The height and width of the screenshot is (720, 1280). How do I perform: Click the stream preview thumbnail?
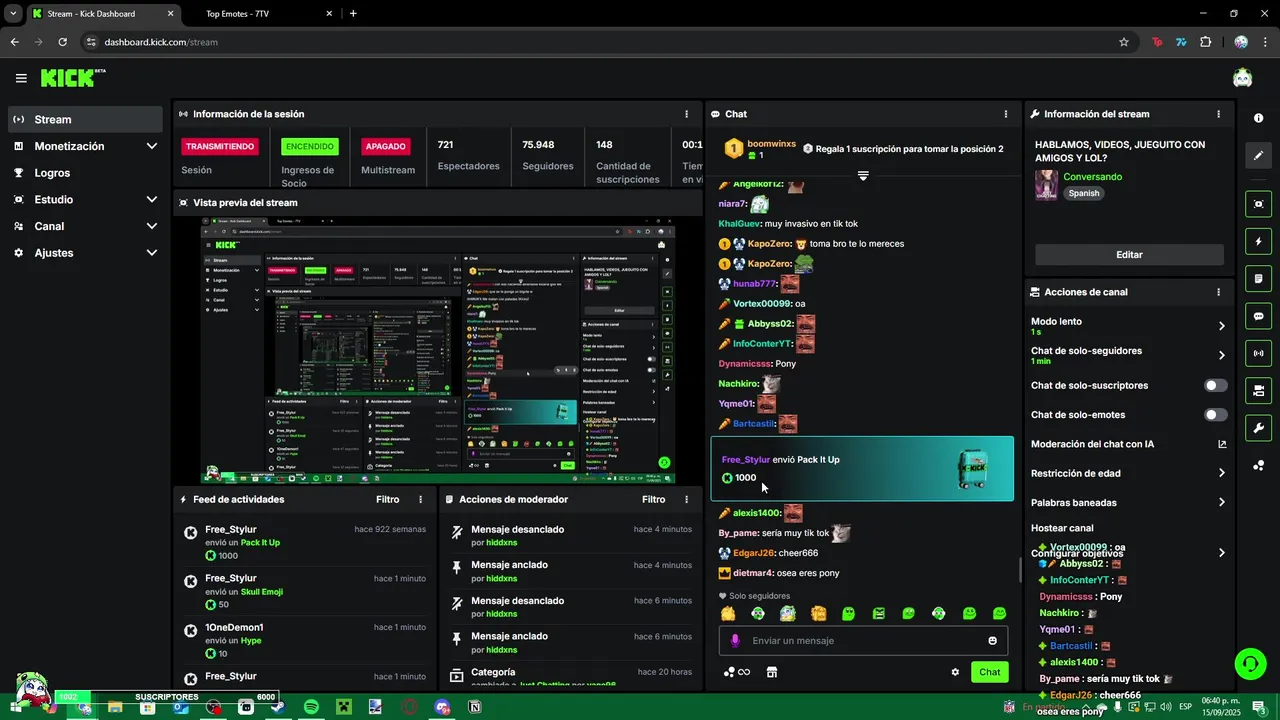tap(438, 350)
